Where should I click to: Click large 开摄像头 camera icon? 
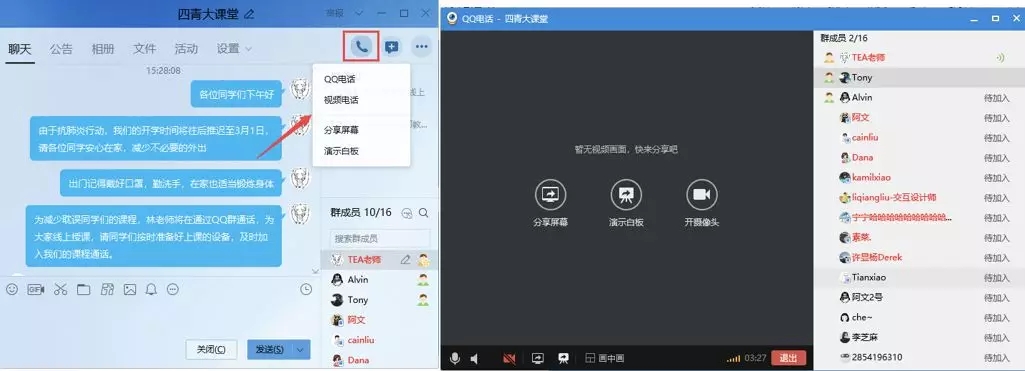702,195
